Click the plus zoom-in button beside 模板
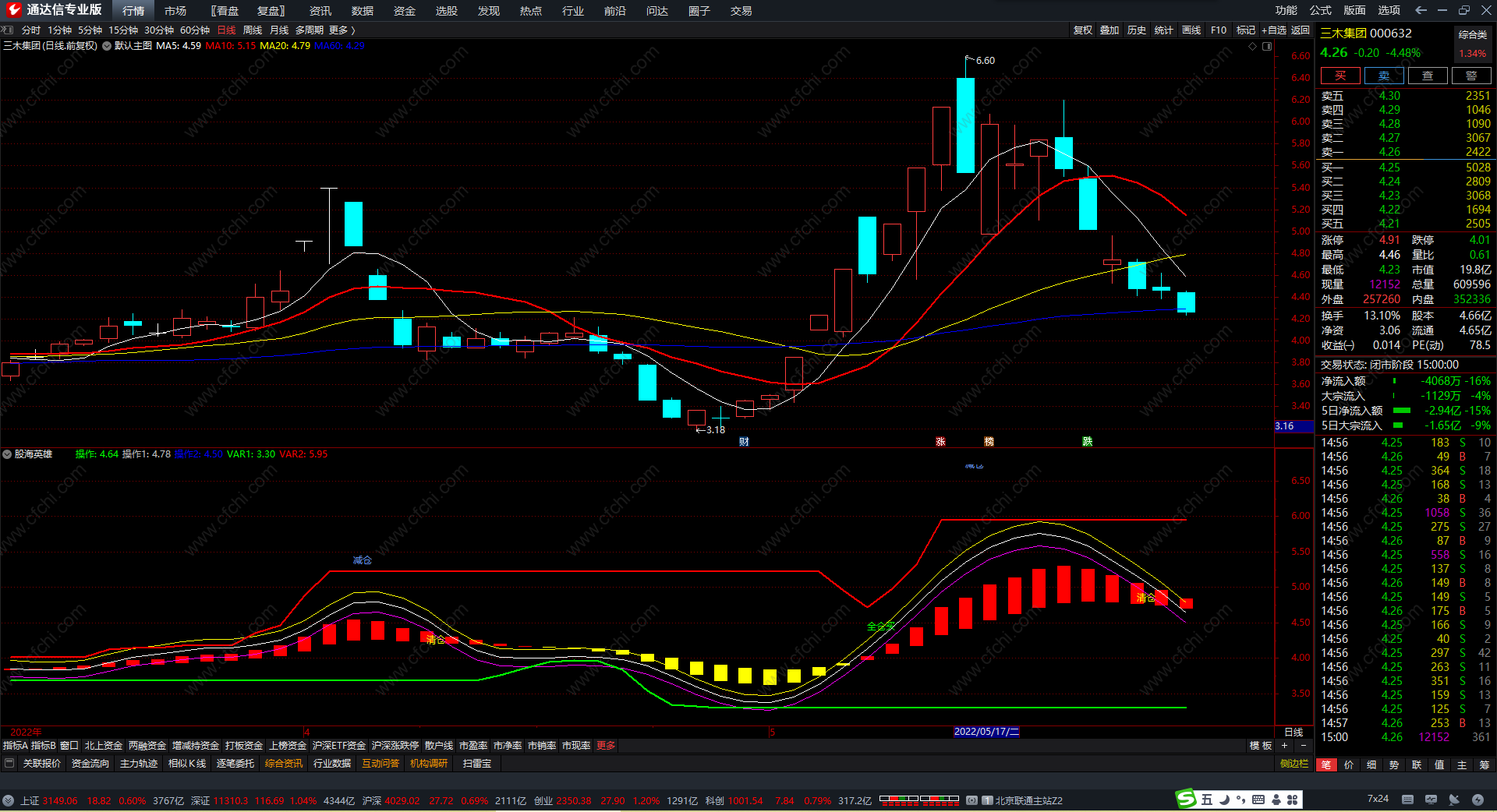Viewport: 1497px width, 812px height. [x=1284, y=746]
